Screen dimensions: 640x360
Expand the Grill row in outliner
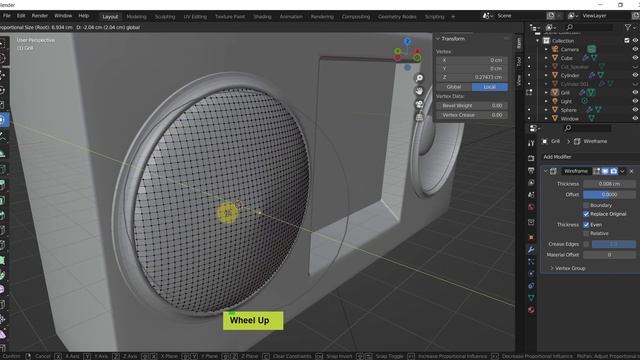click(546, 93)
